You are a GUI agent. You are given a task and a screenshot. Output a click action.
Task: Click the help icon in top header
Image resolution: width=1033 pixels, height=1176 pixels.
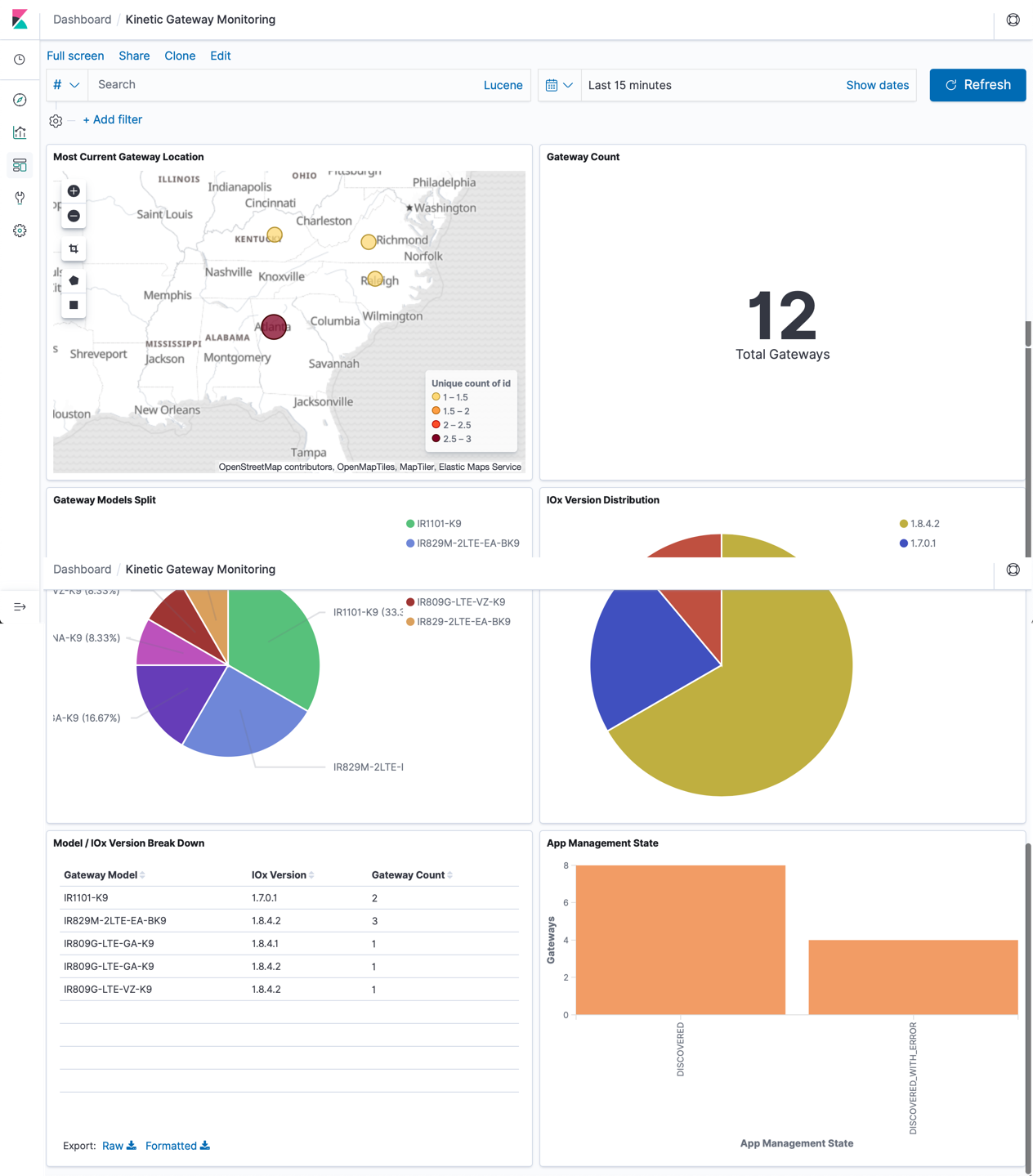(1013, 20)
